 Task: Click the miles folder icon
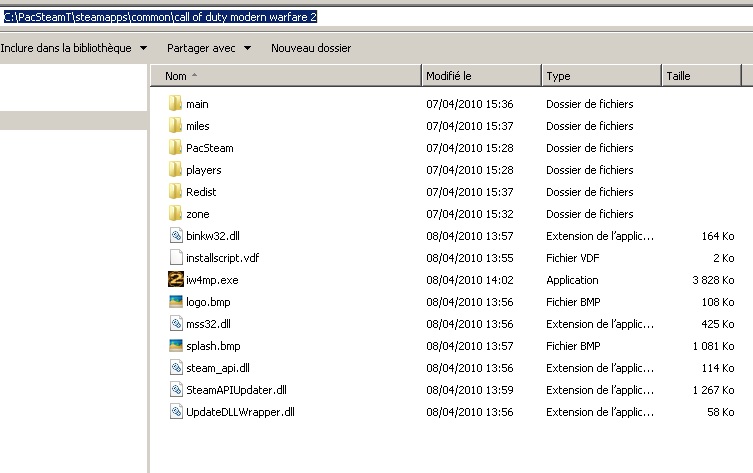click(x=175, y=126)
